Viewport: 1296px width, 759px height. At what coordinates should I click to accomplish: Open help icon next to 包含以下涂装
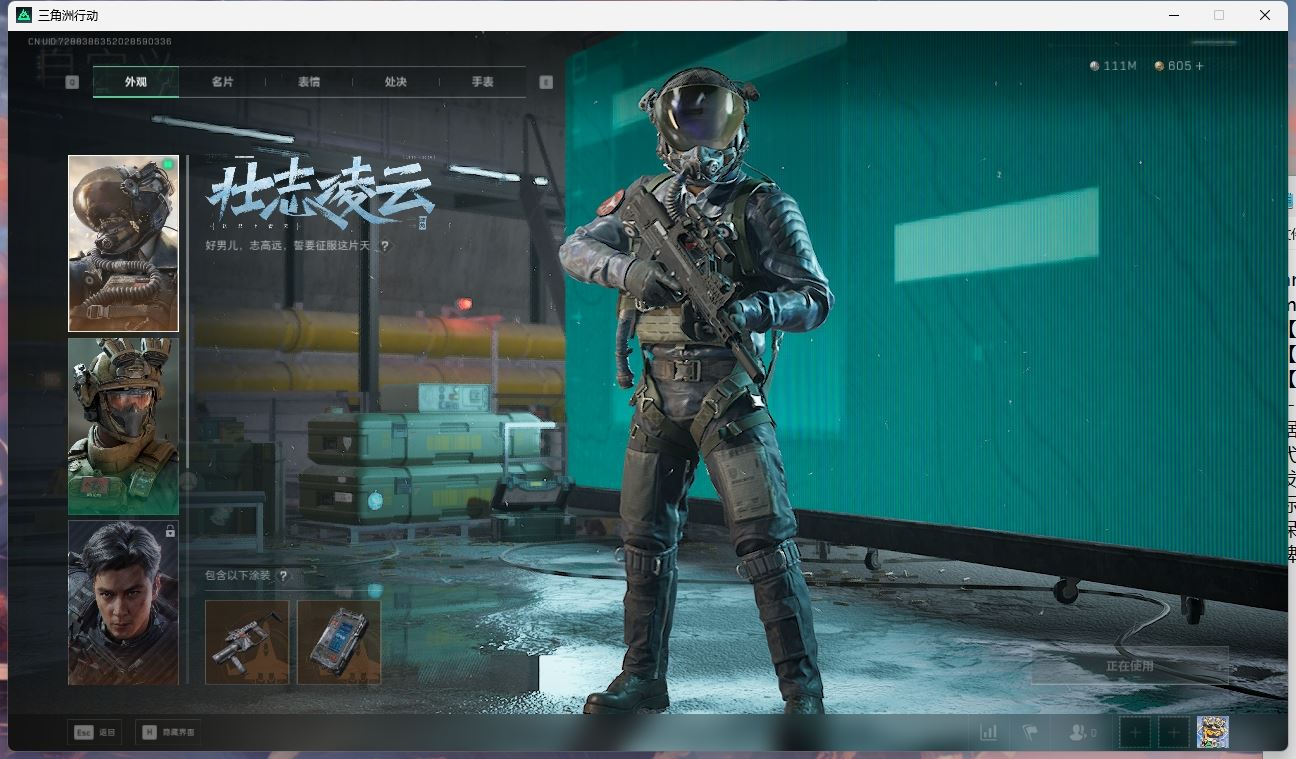(284, 576)
